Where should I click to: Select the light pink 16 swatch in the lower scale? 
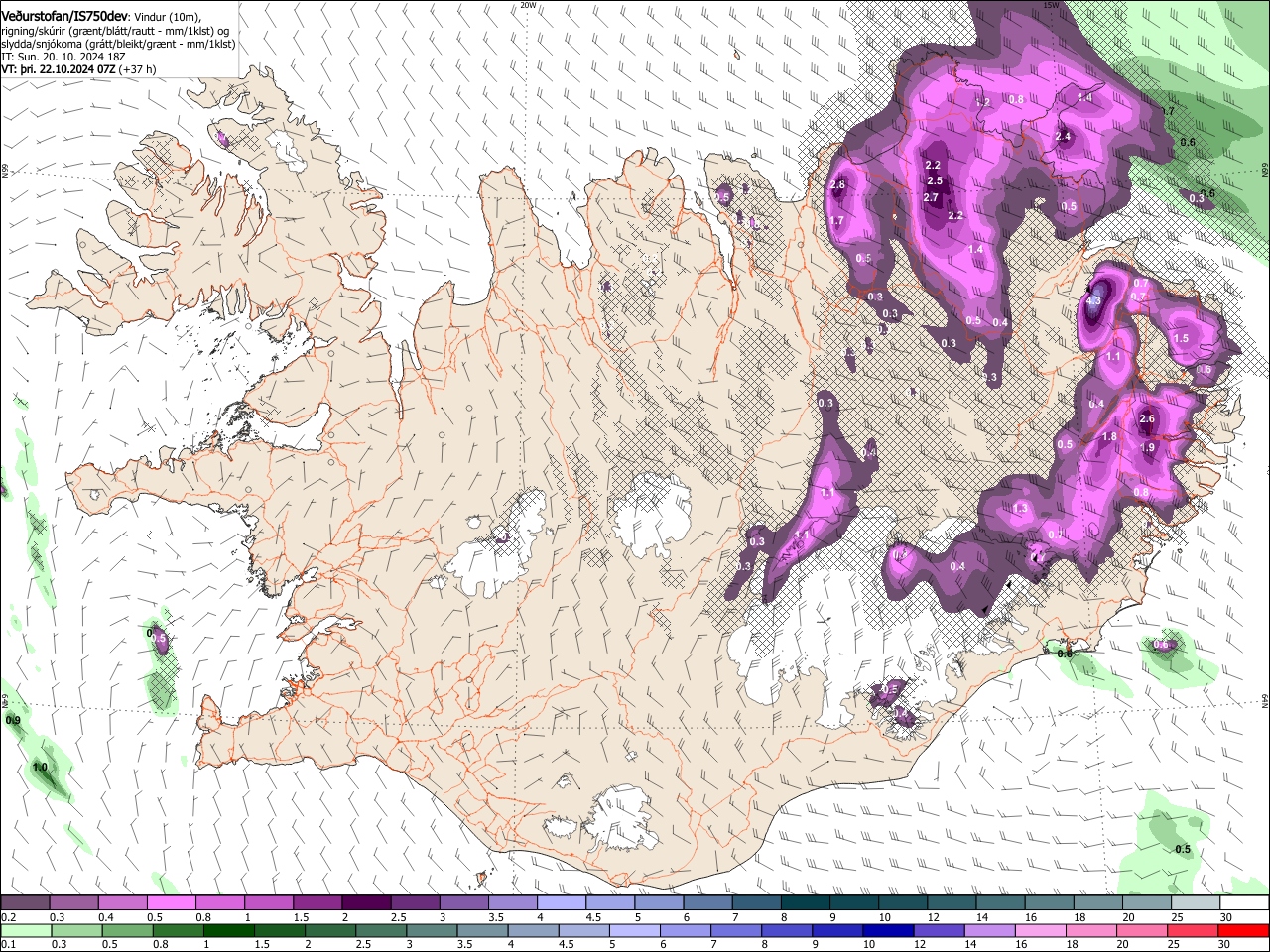(x=1041, y=930)
